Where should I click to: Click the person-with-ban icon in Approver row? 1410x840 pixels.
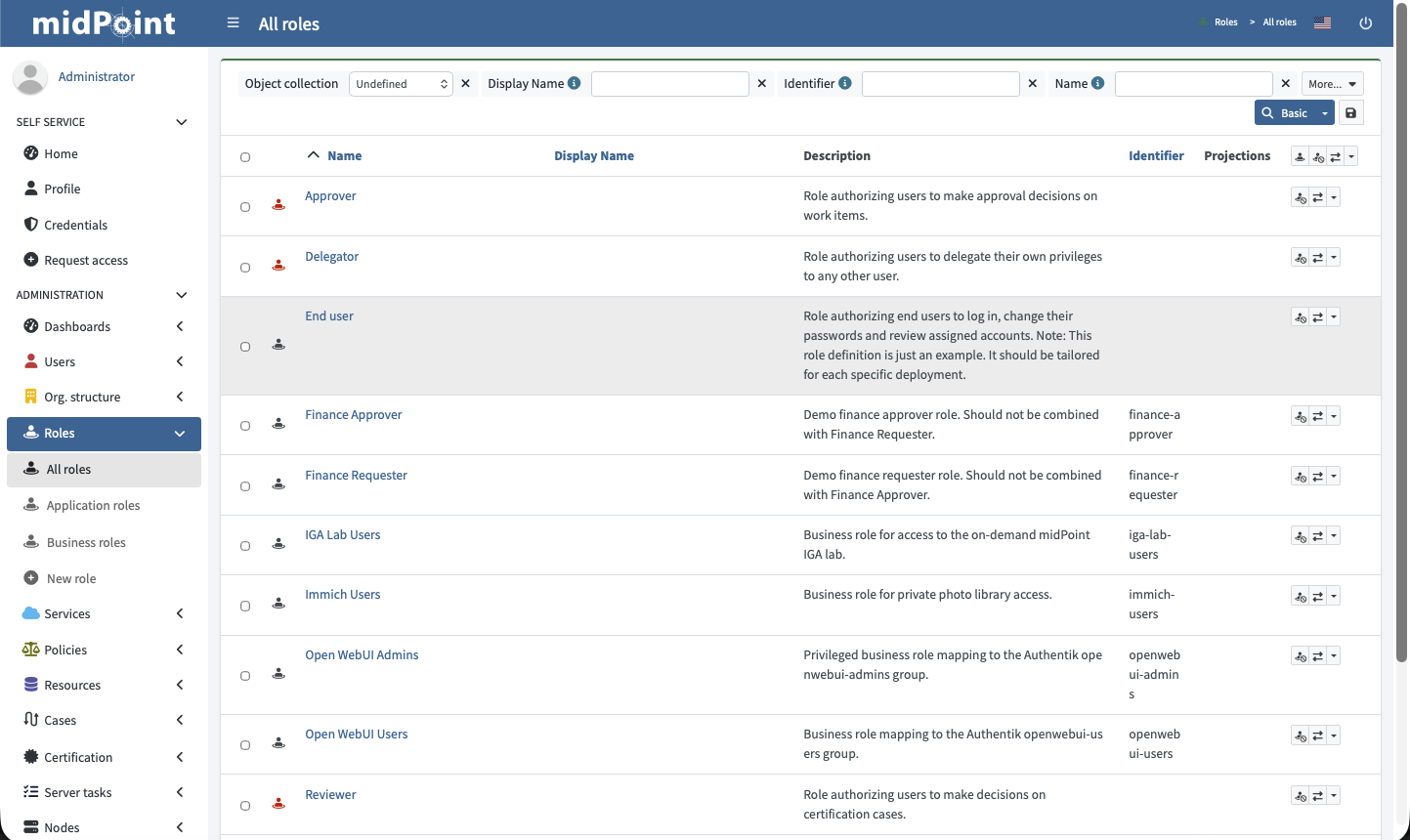1300,198
